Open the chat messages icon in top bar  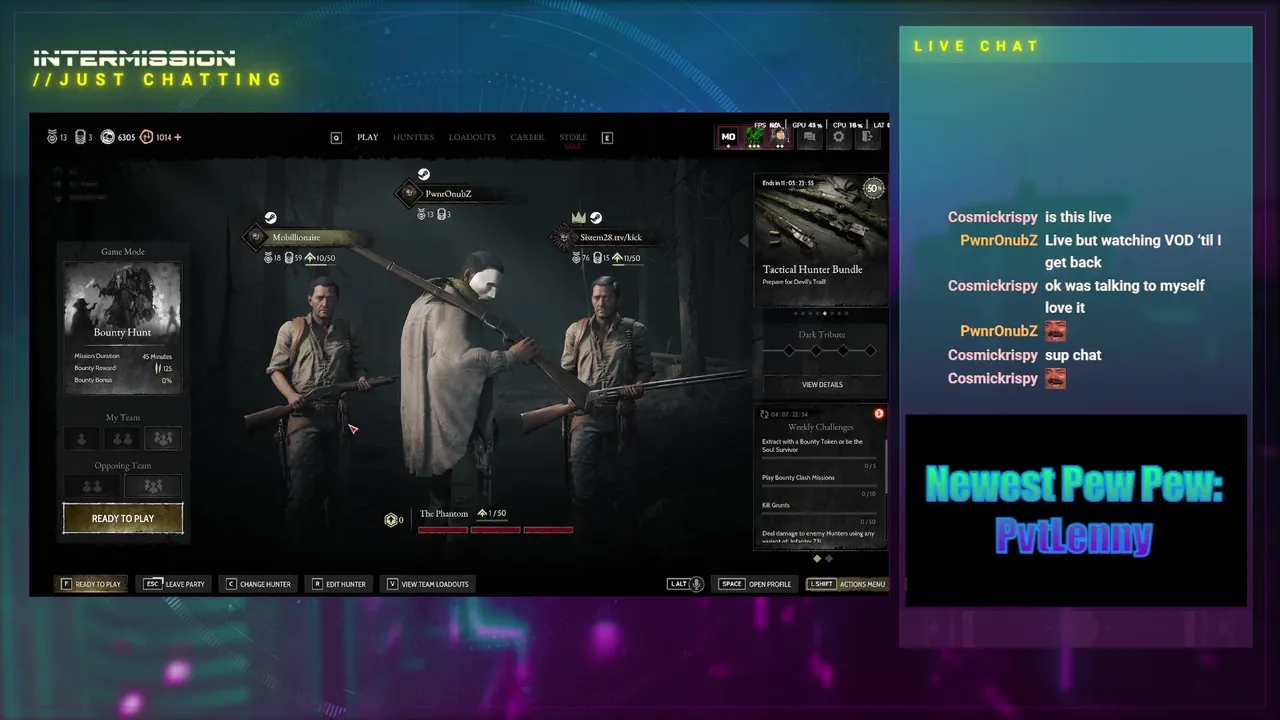(810, 137)
